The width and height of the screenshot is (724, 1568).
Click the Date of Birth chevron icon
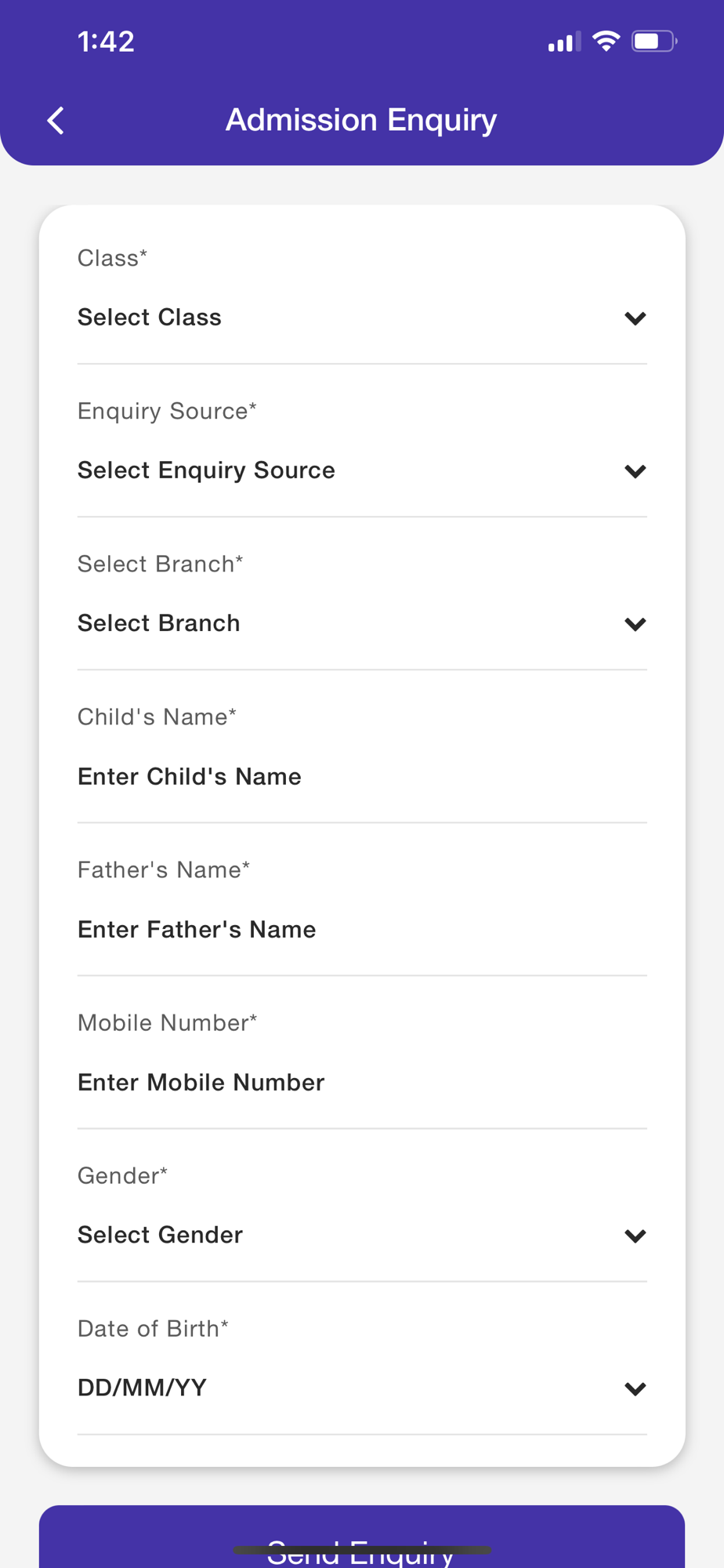pos(635,1388)
